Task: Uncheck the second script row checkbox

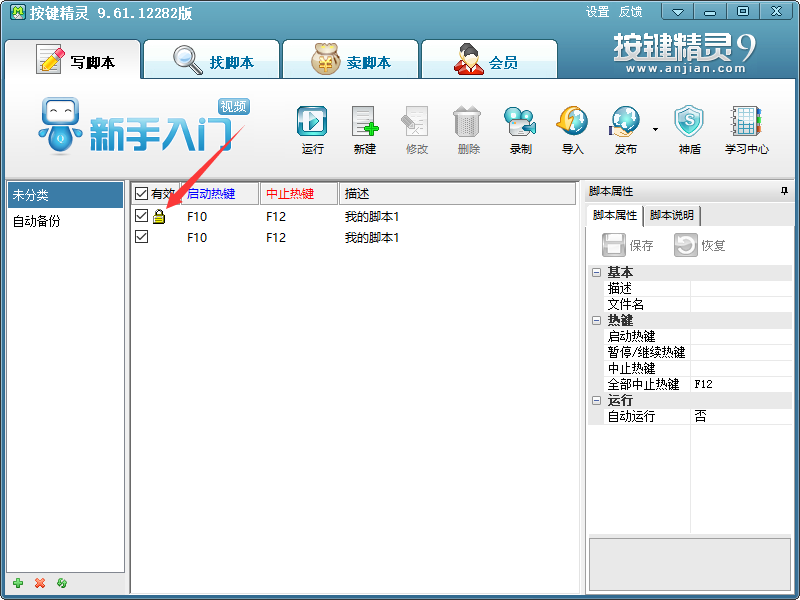Action: (141, 237)
